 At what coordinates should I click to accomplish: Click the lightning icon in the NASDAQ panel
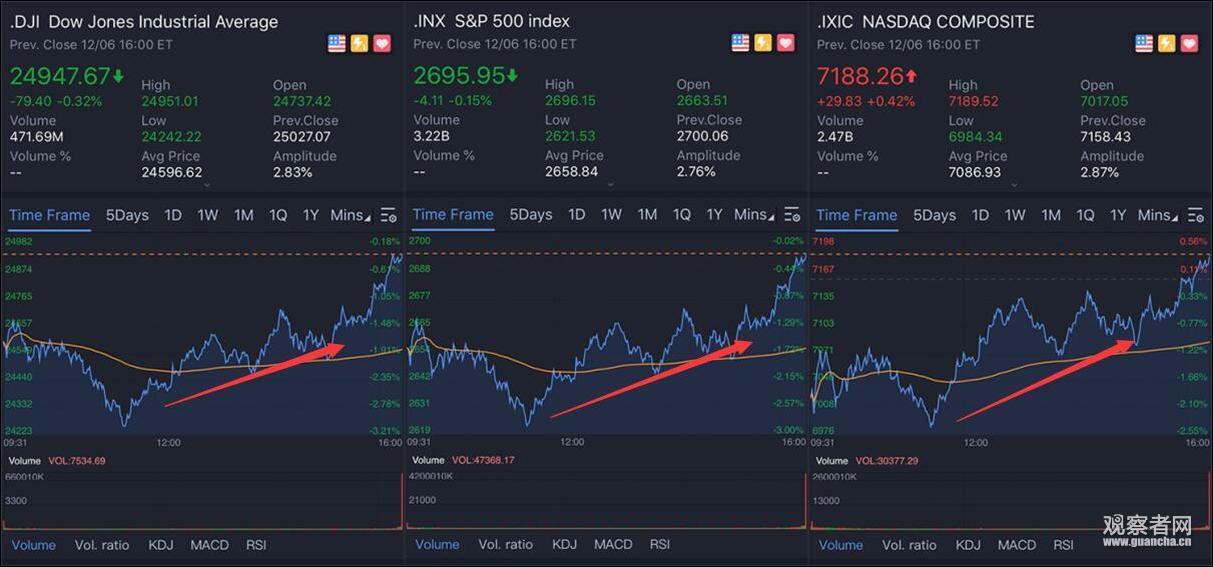[1167, 43]
